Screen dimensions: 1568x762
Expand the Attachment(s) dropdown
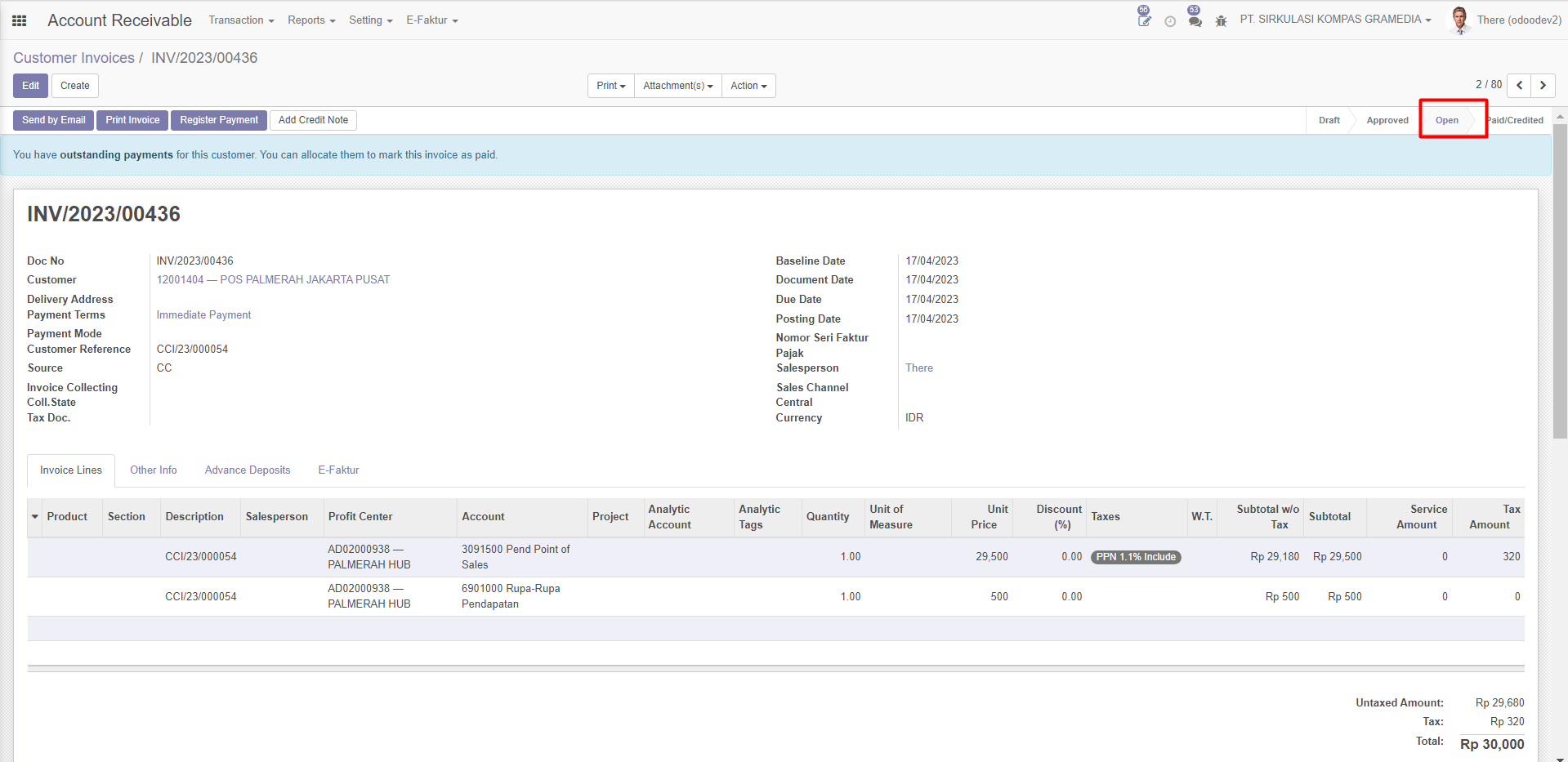click(678, 86)
